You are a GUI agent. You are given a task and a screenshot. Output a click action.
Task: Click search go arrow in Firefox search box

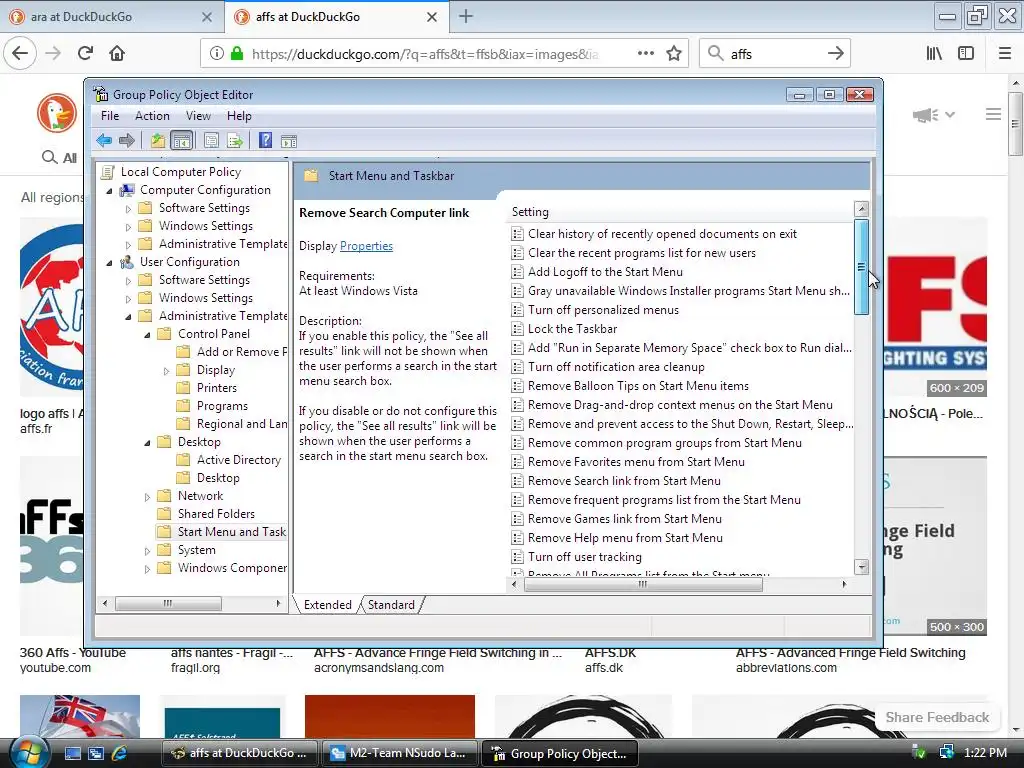(835, 54)
